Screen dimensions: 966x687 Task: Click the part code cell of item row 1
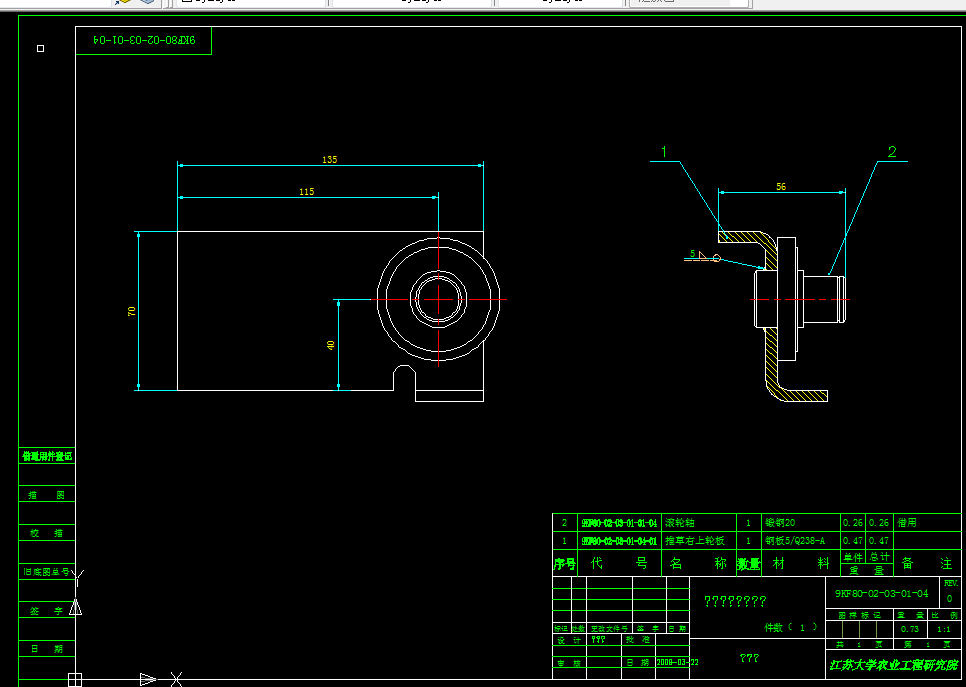[x=619, y=542]
